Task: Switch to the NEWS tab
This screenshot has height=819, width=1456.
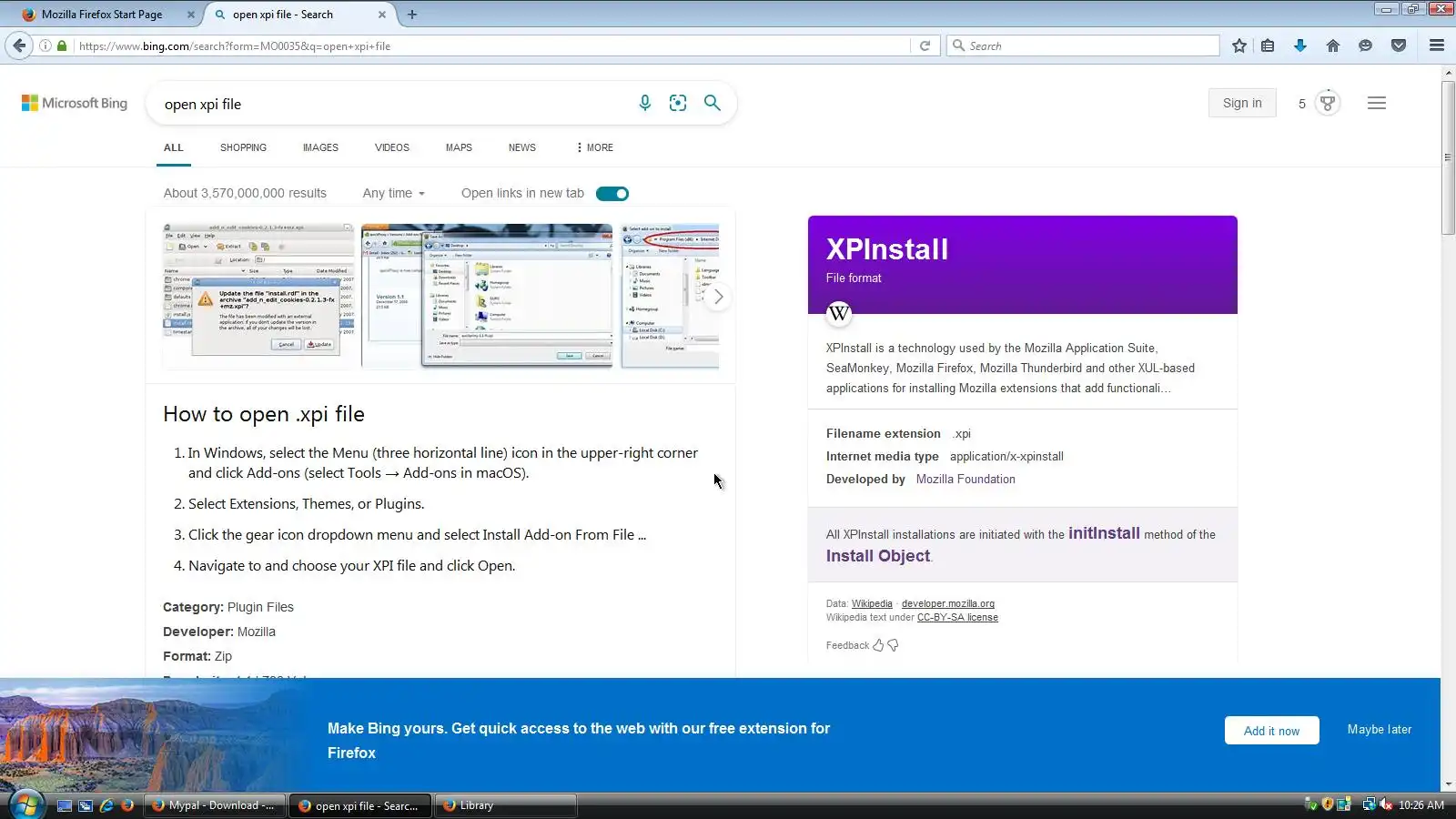Action: tap(522, 147)
